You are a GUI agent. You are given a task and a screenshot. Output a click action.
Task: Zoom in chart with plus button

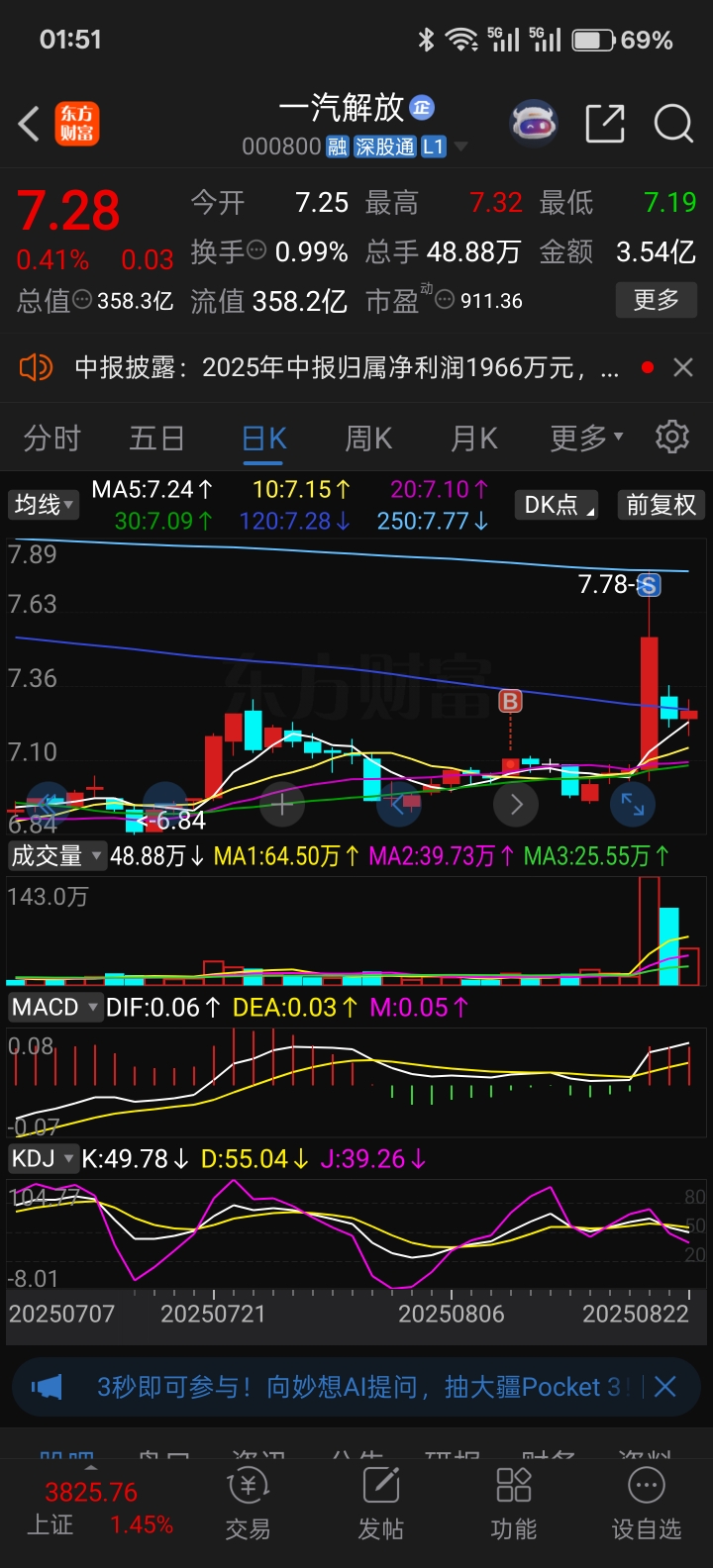(x=283, y=805)
